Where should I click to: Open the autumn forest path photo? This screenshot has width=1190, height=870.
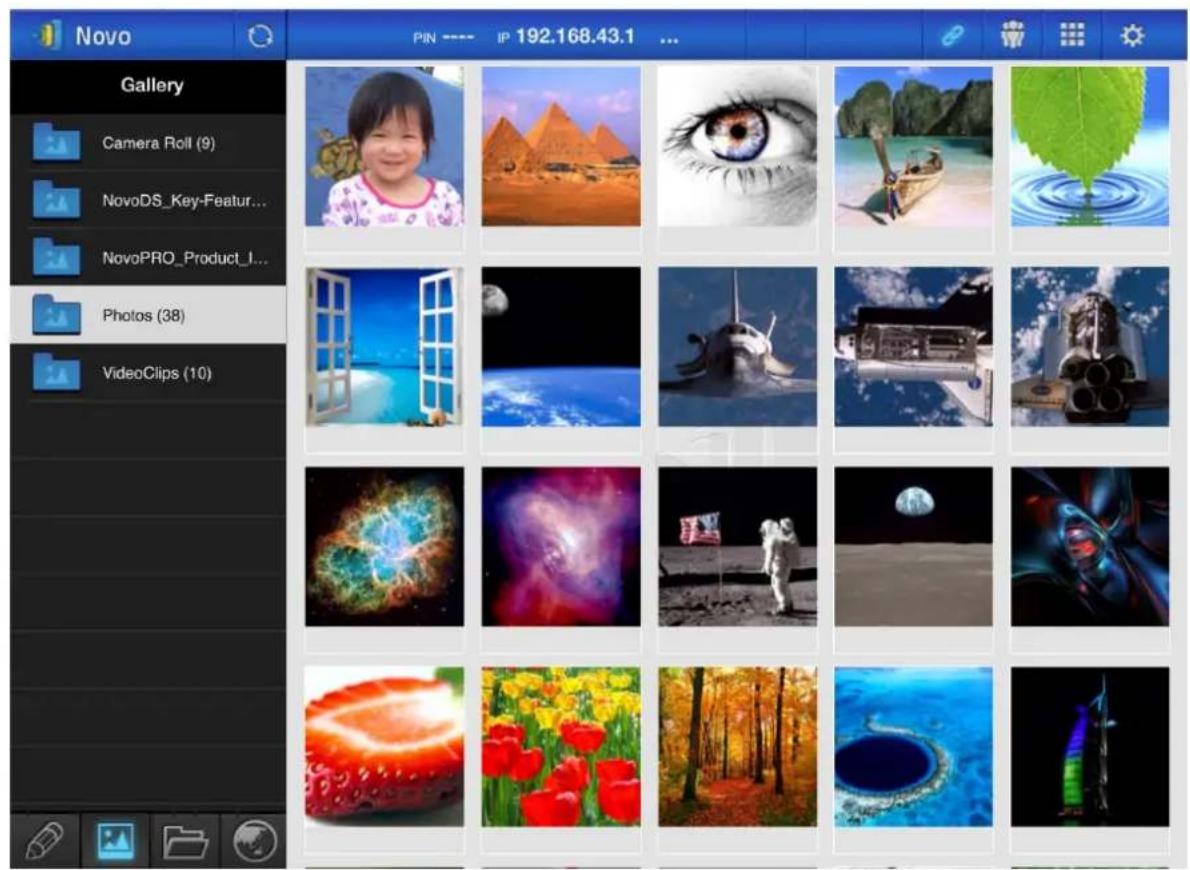click(x=738, y=747)
